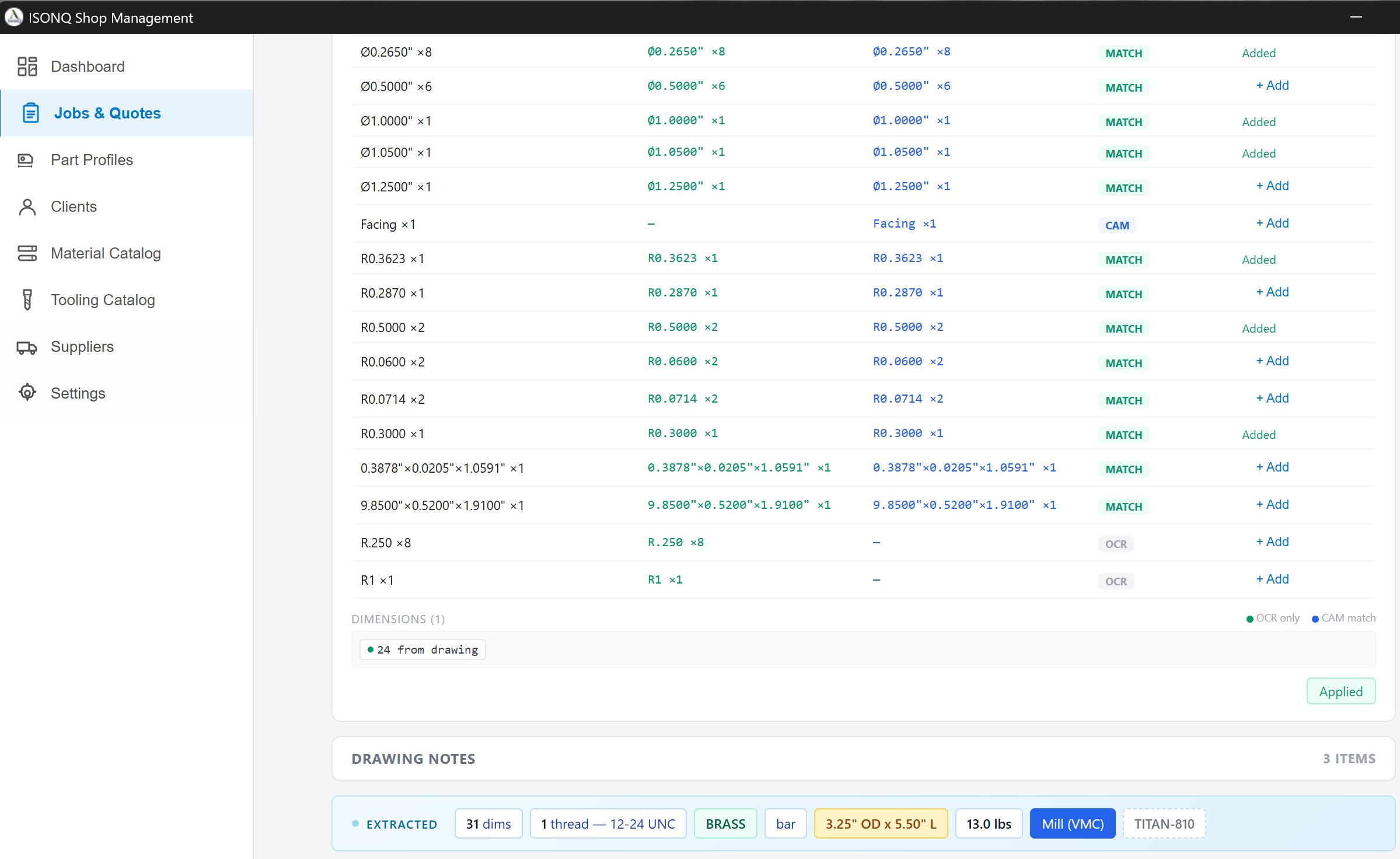This screenshot has width=1400, height=859.
Task: Click the 3 ITEMS count label
Action: click(x=1349, y=759)
